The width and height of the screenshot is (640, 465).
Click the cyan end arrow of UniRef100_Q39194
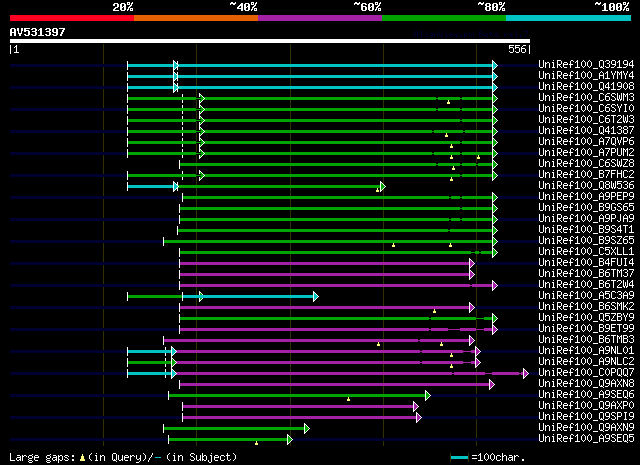coord(495,65)
